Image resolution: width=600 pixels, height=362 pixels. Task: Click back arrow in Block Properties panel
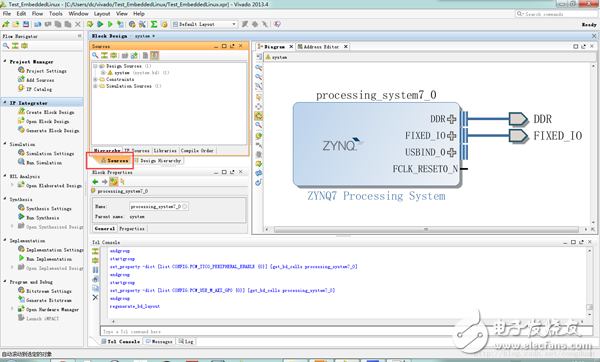tap(95, 181)
